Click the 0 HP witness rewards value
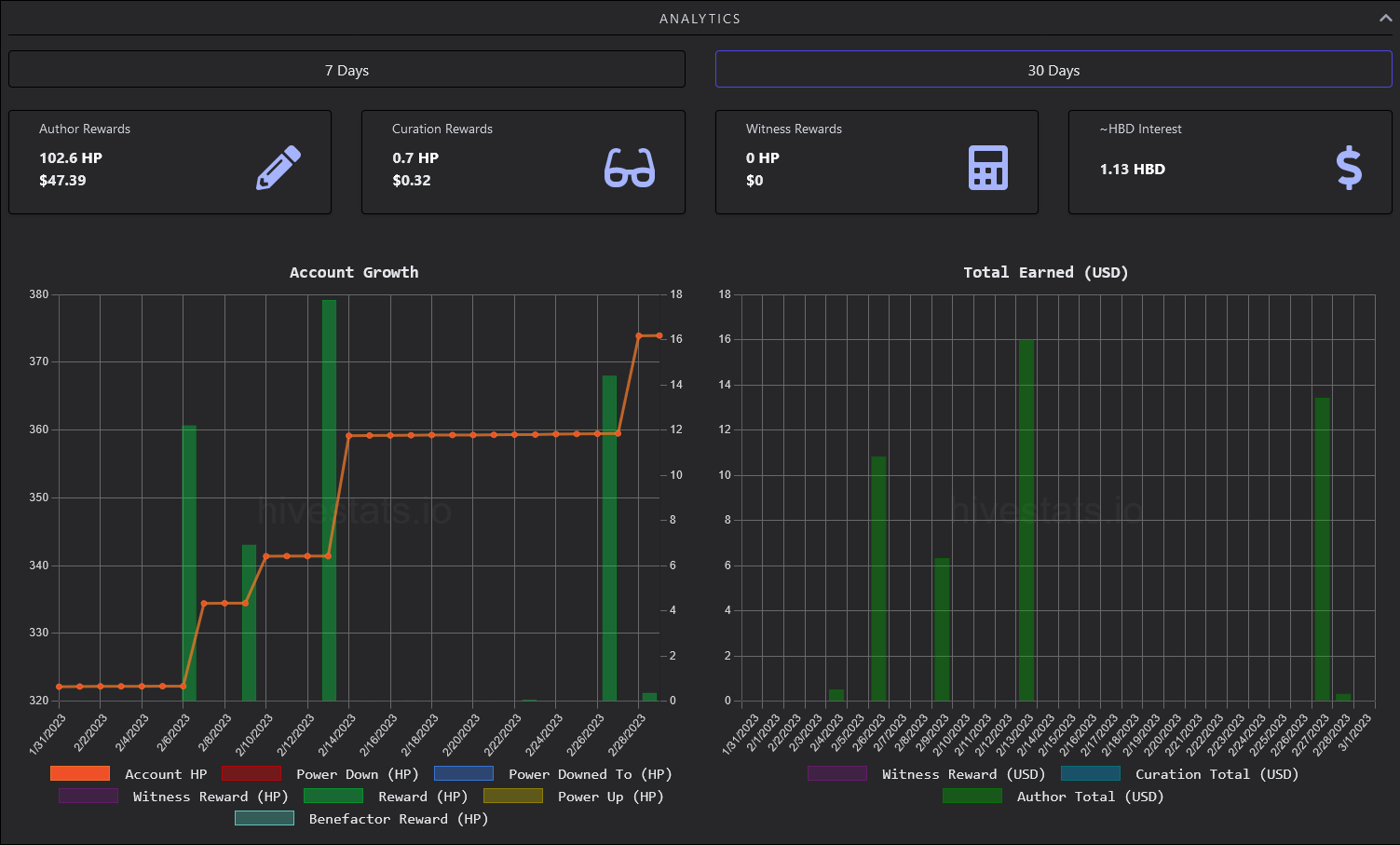 763,157
